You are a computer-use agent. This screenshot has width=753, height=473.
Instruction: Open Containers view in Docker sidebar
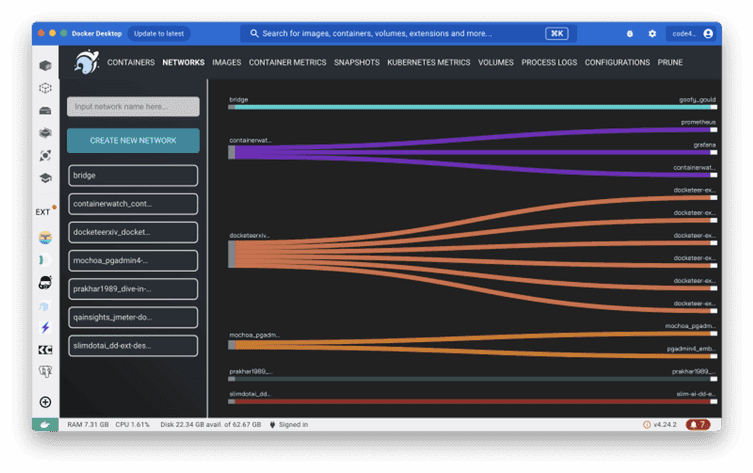[x=45, y=65]
